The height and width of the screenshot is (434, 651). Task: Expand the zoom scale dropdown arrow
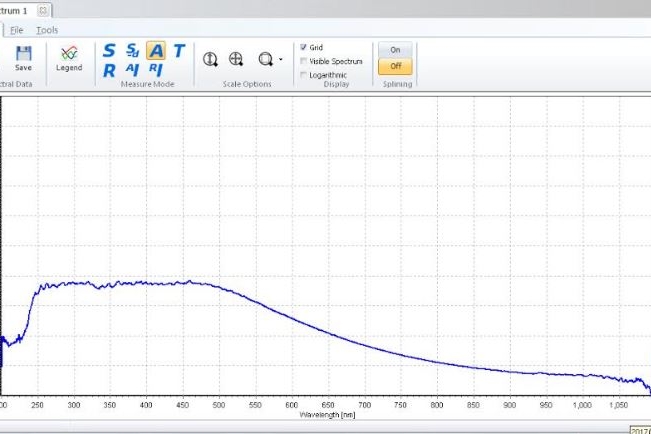[280, 60]
